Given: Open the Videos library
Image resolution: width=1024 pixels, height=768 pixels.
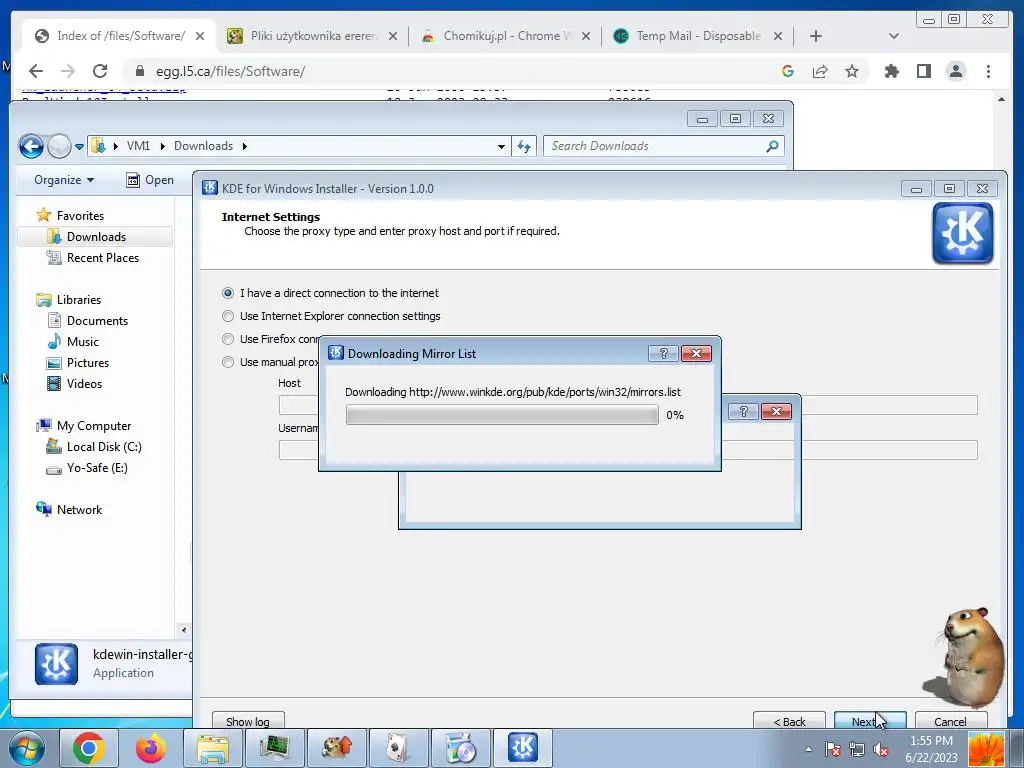Looking at the screenshot, I should coord(84,383).
